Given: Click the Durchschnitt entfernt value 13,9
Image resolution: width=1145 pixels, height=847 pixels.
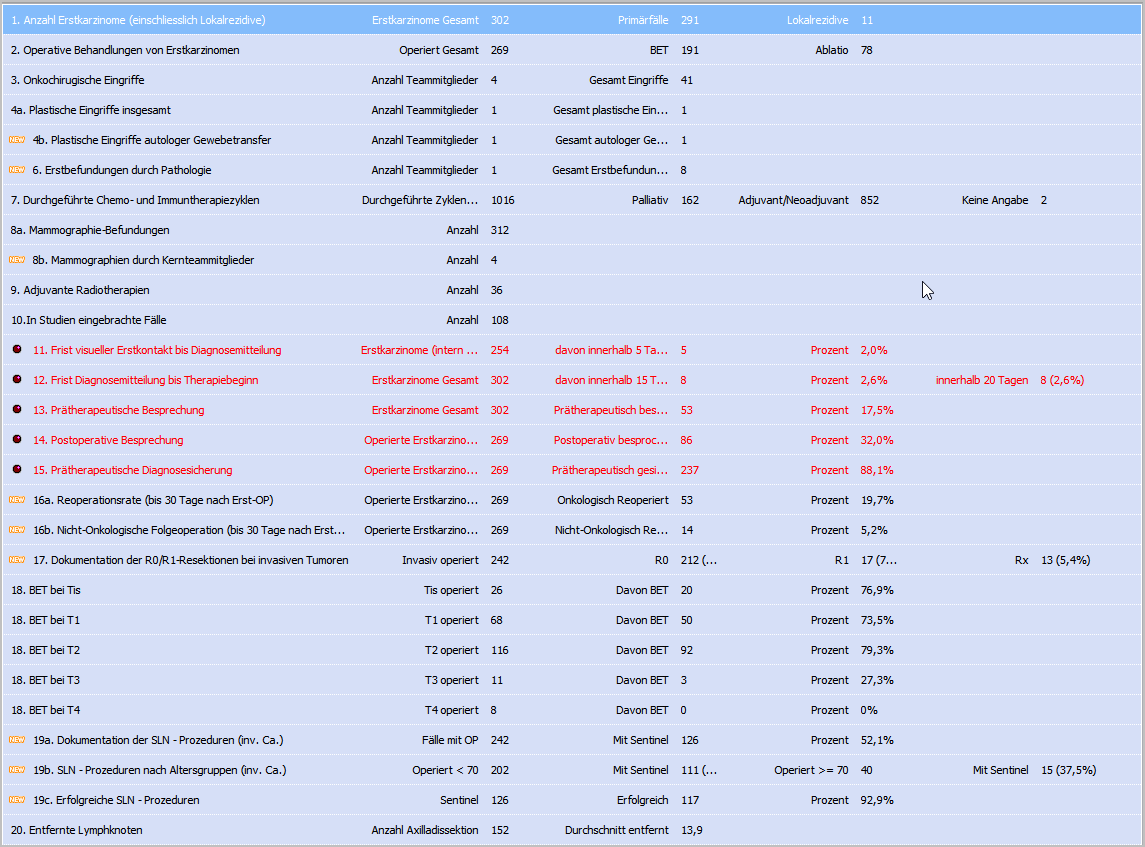Looking at the screenshot, I should tap(692, 829).
